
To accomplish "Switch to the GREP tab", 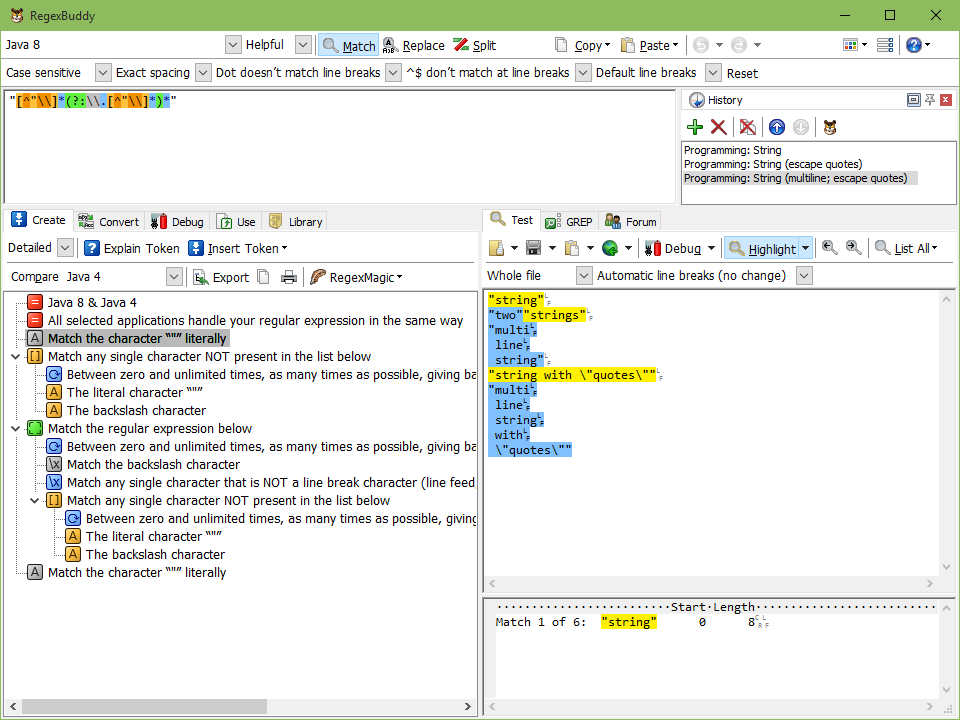I will click(x=569, y=222).
